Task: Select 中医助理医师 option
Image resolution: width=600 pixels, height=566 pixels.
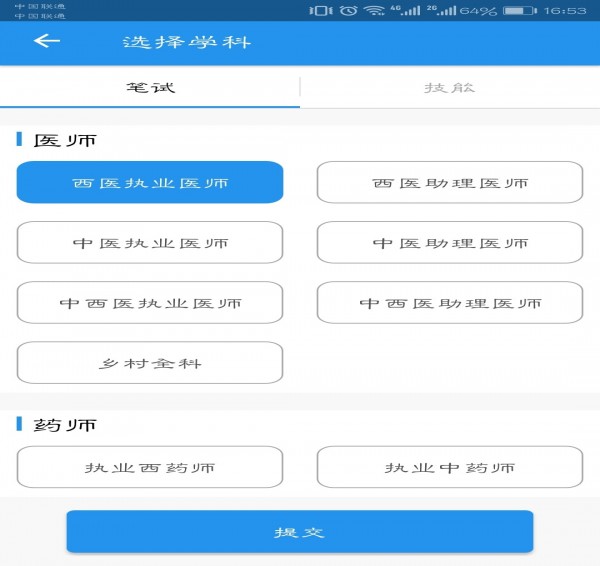Action: coord(450,242)
